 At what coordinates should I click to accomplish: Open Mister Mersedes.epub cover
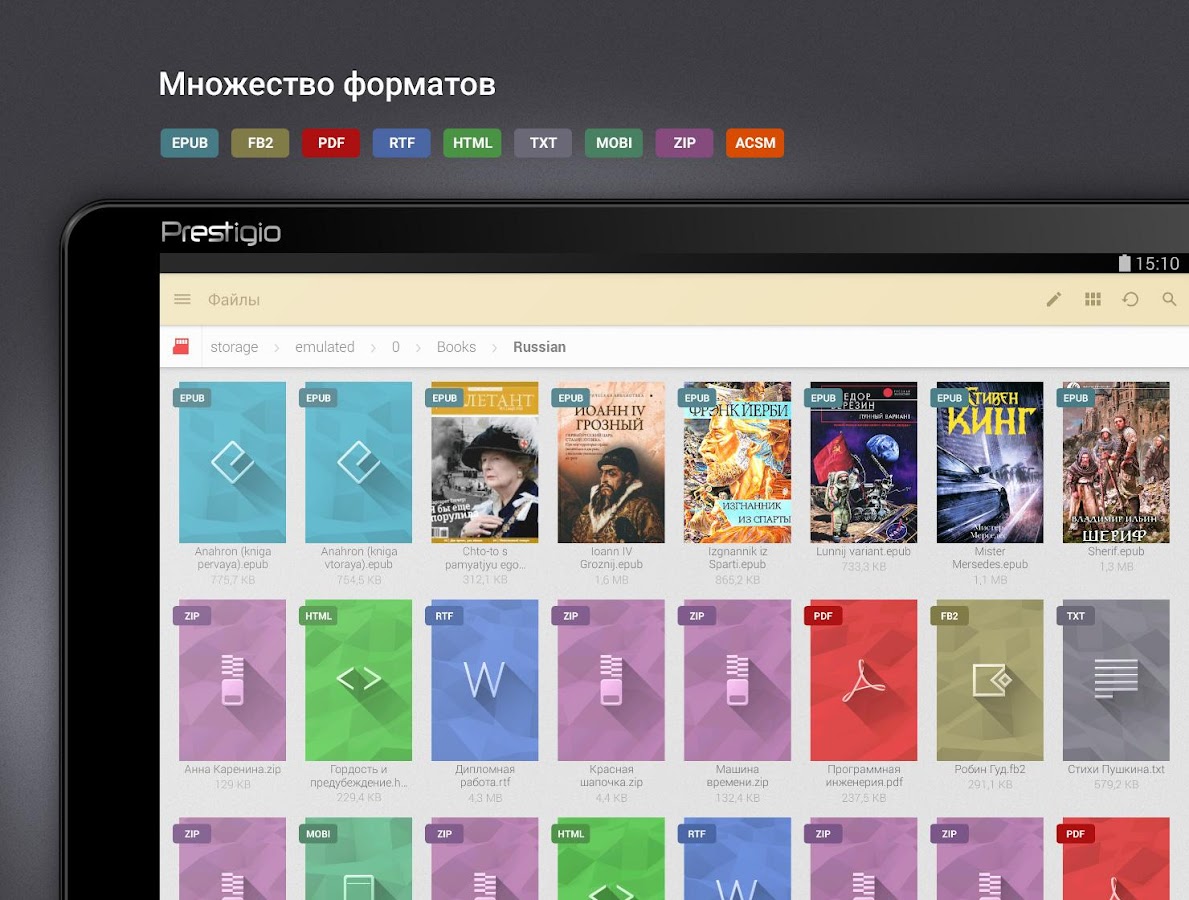pos(990,462)
